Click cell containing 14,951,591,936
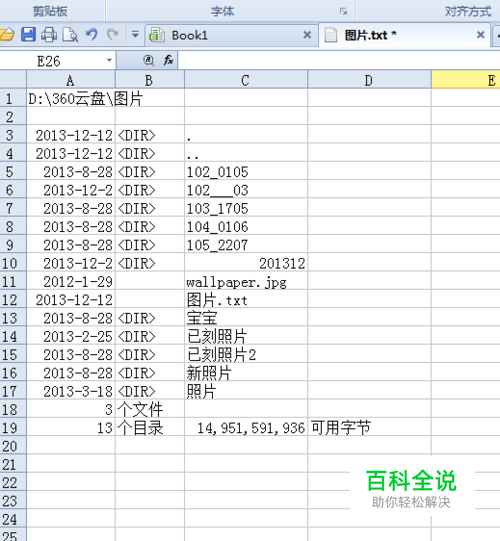 tap(246, 428)
